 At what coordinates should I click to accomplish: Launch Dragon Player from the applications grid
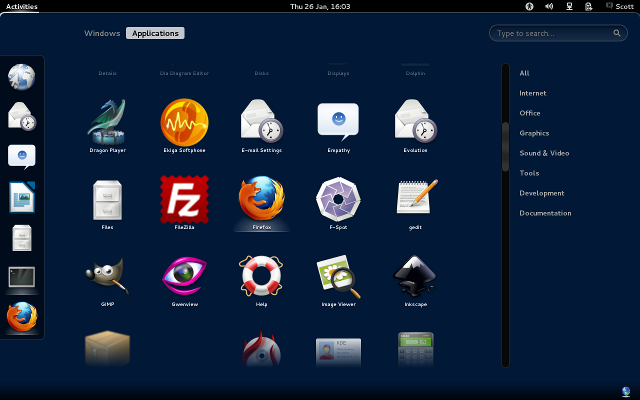107,126
